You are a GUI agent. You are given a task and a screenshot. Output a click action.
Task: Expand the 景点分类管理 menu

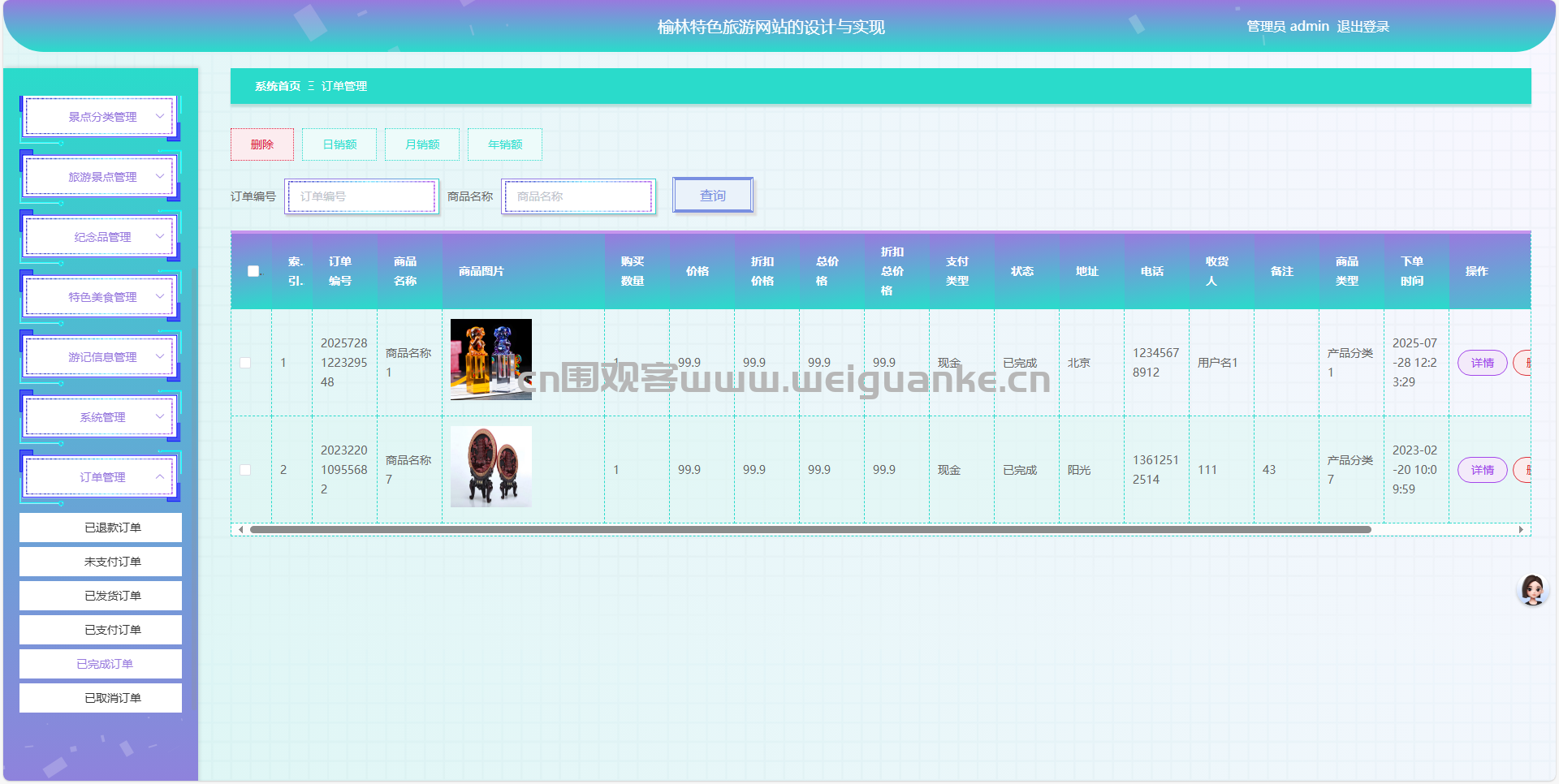[x=100, y=117]
